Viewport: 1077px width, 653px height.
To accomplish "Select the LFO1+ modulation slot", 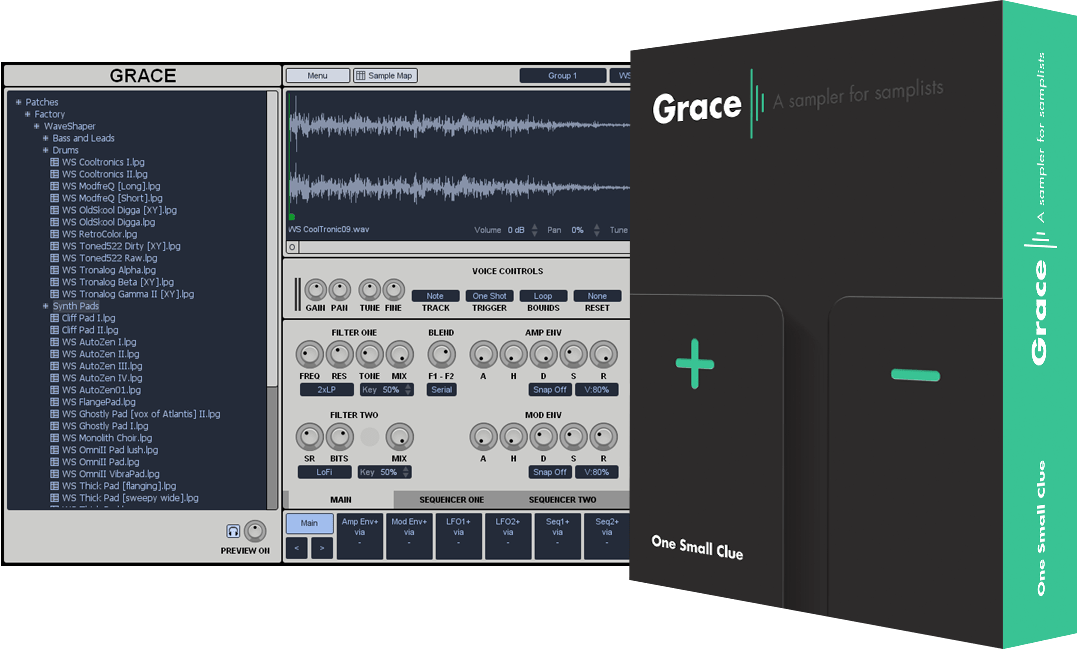I will (458, 536).
